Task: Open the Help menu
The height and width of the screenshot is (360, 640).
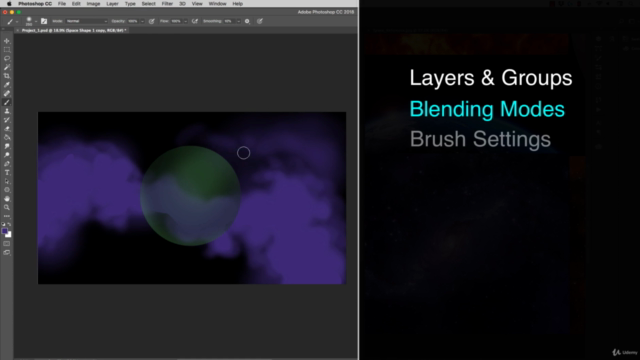Action: tap(238, 4)
